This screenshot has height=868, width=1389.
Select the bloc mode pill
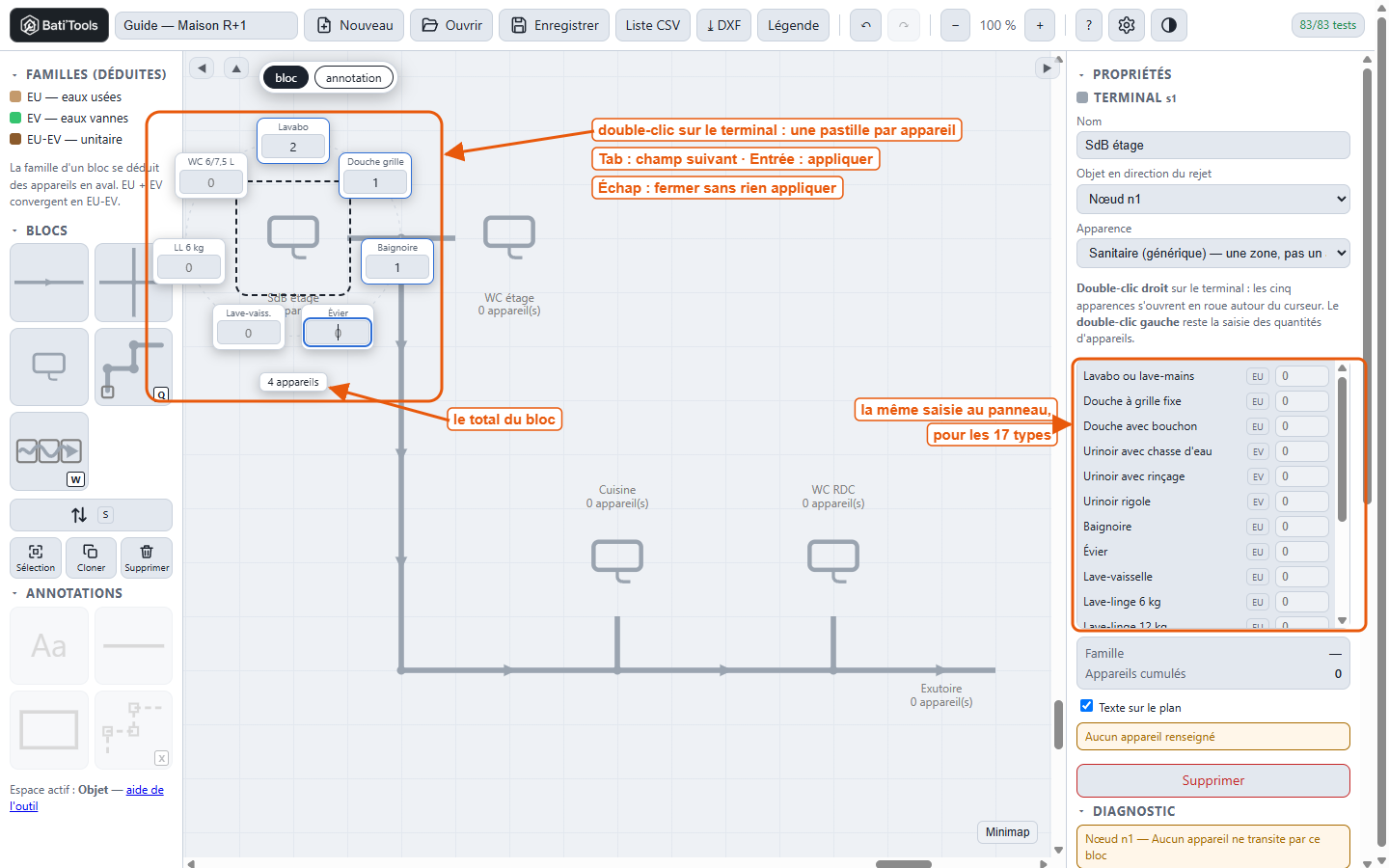point(286,78)
